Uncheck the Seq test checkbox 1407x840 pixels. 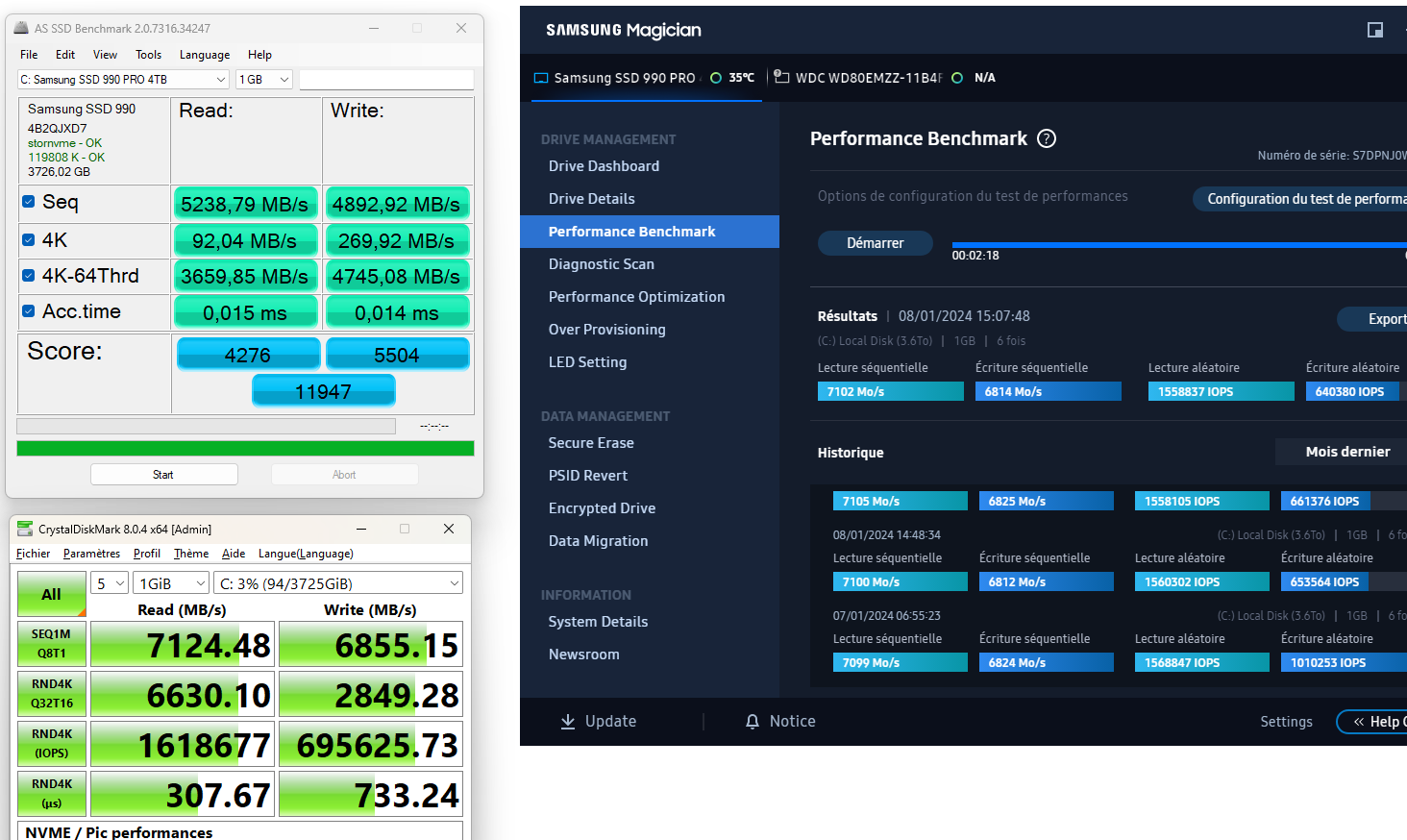click(x=29, y=202)
